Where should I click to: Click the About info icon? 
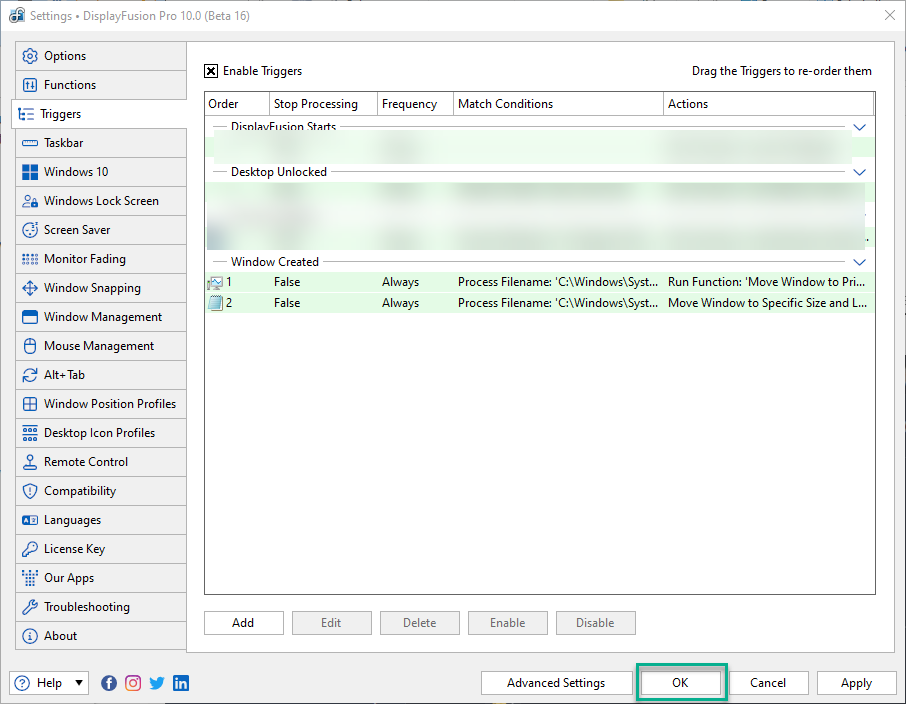[29, 636]
